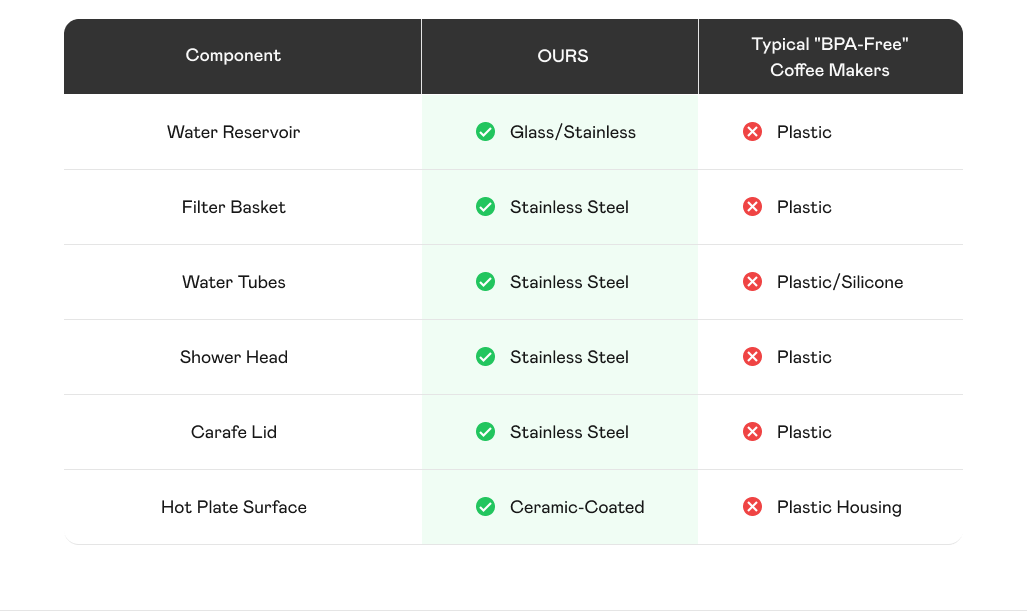Click green checkmark in Filter Basket row
The image size is (1027, 611).
click(x=485, y=207)
